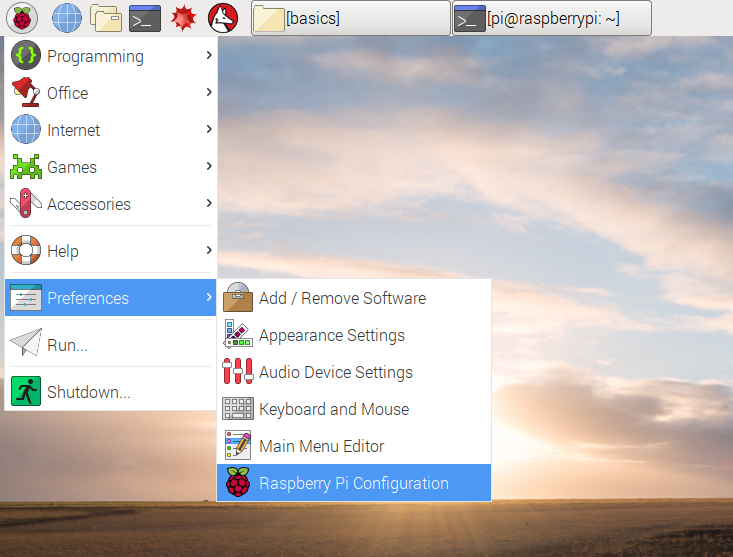
Task: Expand the Help submenu arrow
Action: (209, 250)
